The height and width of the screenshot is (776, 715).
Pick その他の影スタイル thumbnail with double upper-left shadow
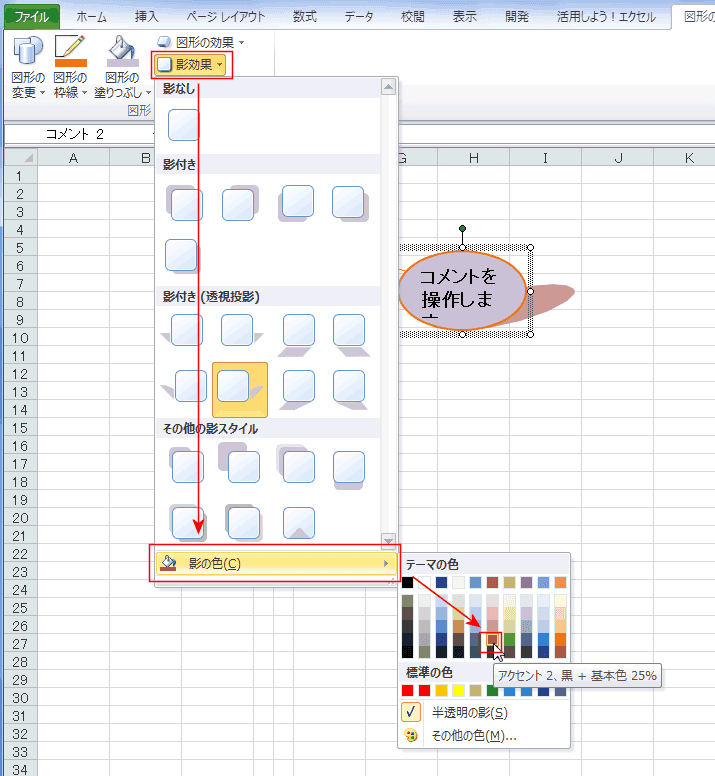click(295, 464)
